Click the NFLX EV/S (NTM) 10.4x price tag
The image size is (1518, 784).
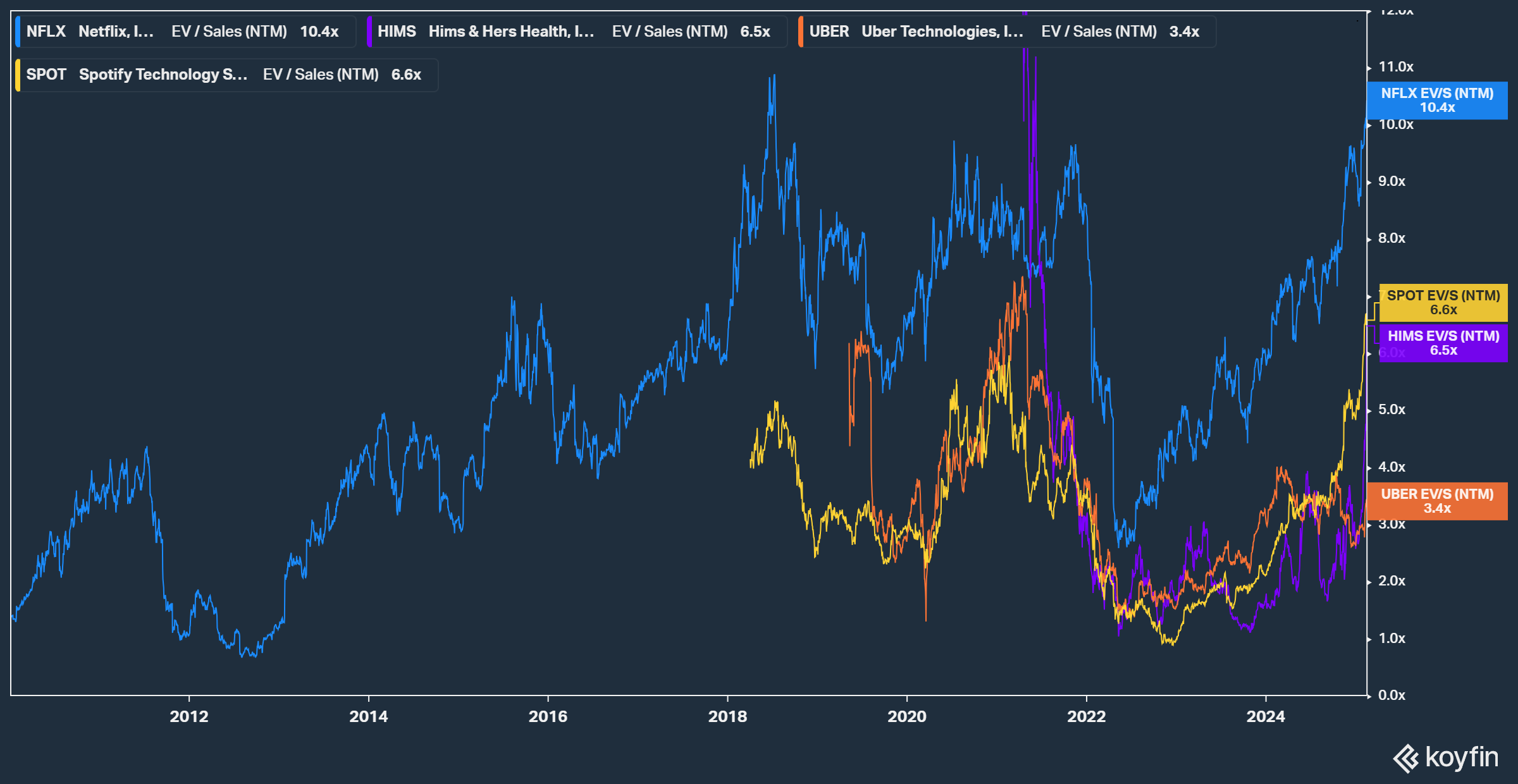pyautogui.click(x=1437, y=101)
